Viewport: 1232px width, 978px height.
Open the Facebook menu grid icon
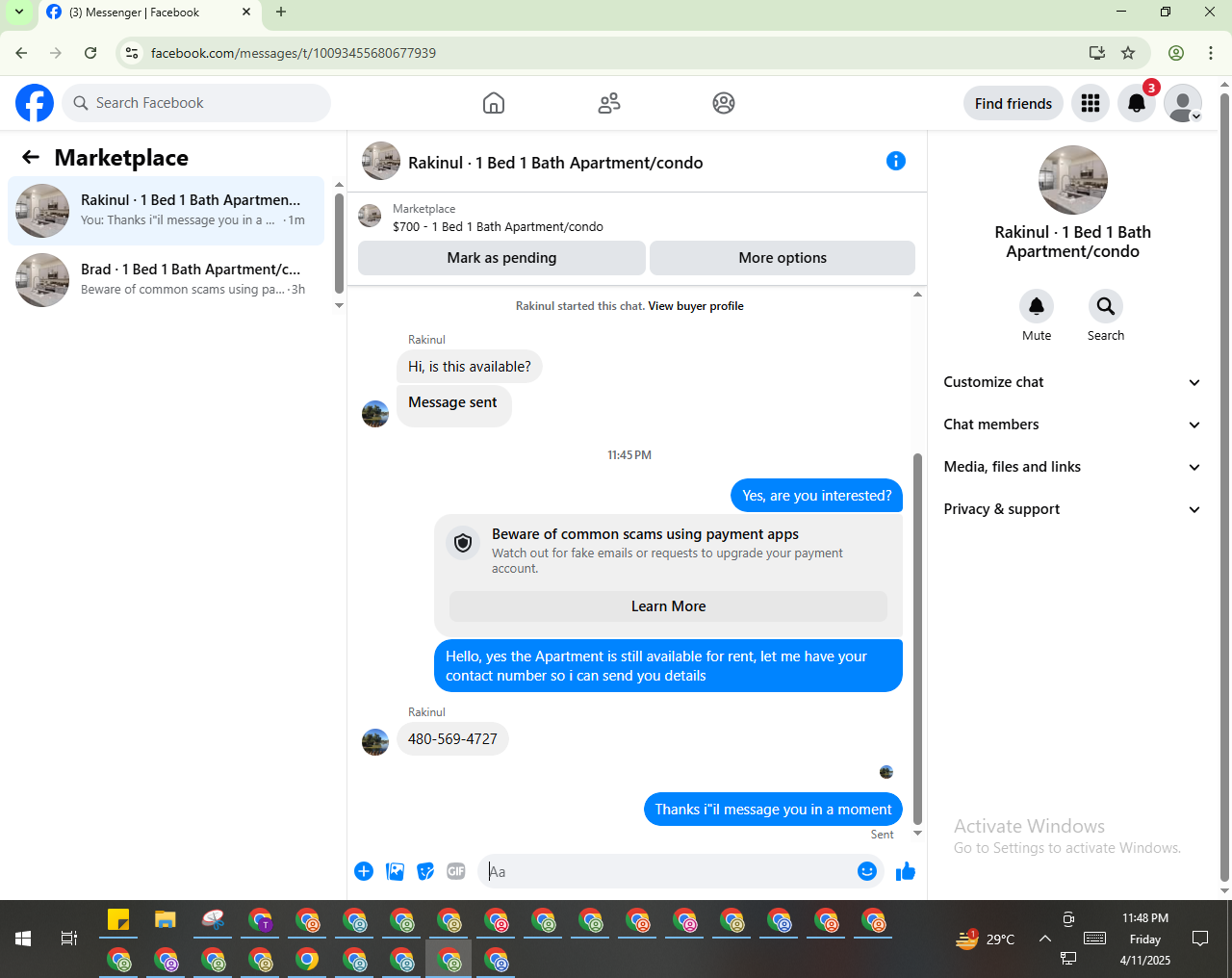(x=1091, y=103)
